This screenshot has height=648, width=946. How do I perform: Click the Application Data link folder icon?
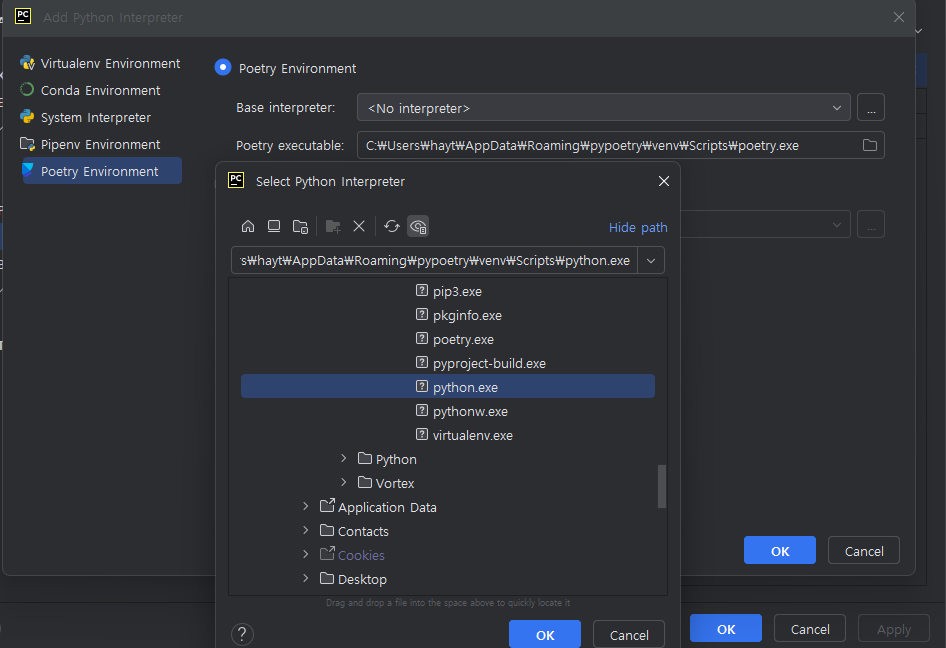(x=327, y=506)
